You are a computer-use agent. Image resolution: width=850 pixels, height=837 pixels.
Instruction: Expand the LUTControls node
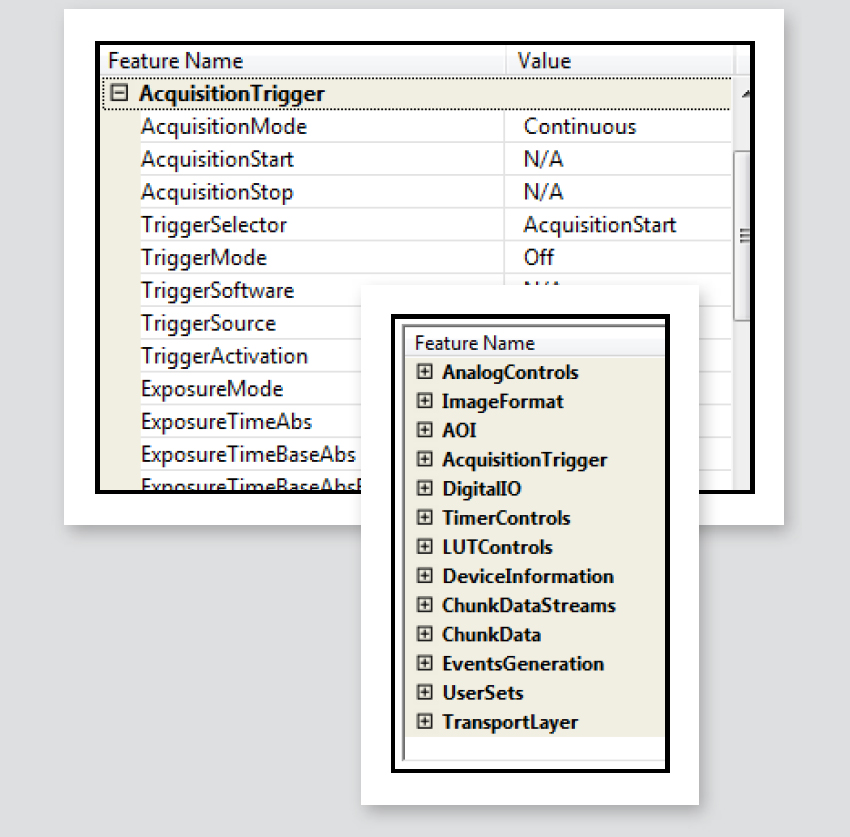point(425,547)
